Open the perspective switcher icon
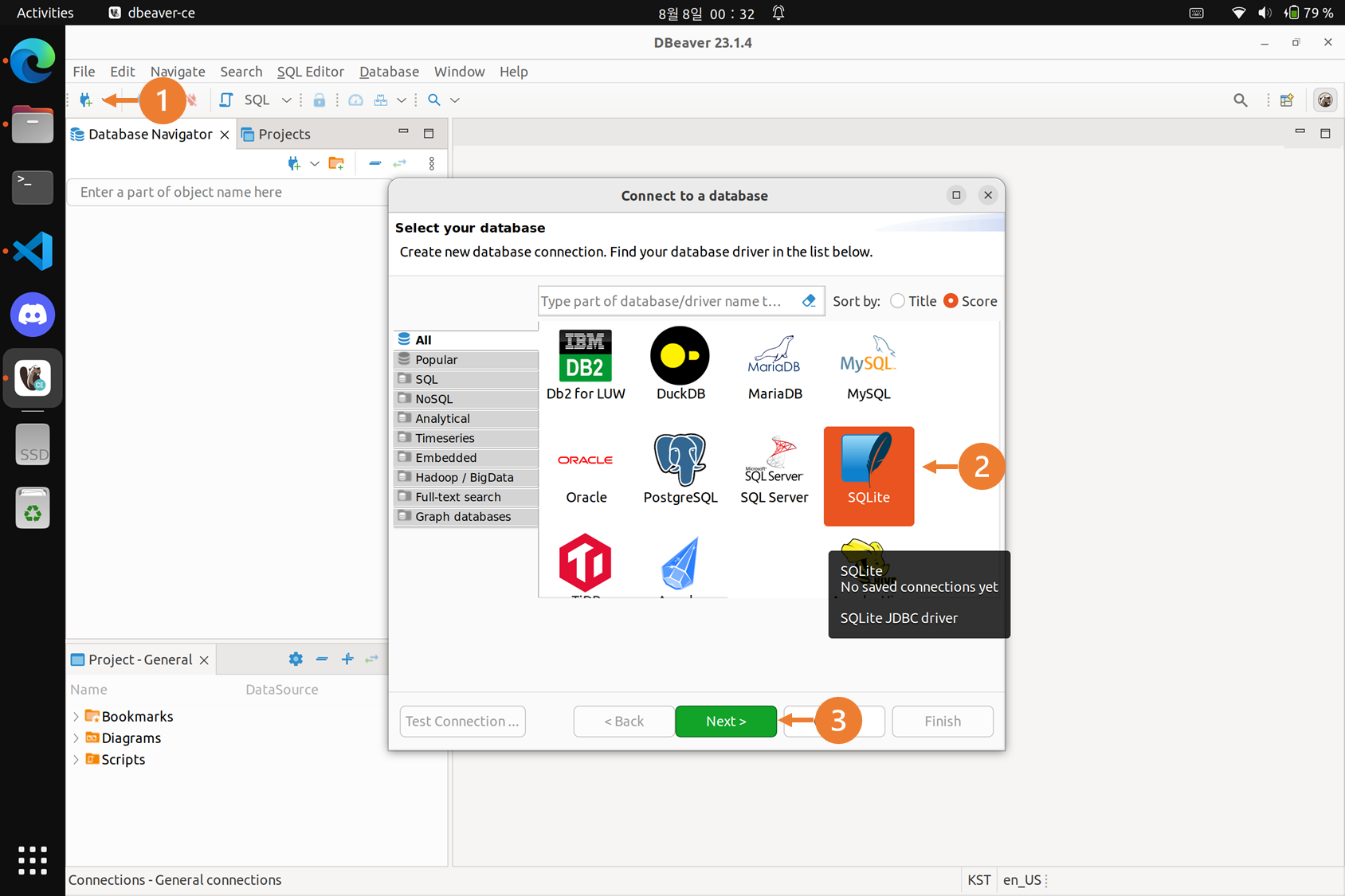Screen dimensions: 1345x896 (x=1286, y=100)
